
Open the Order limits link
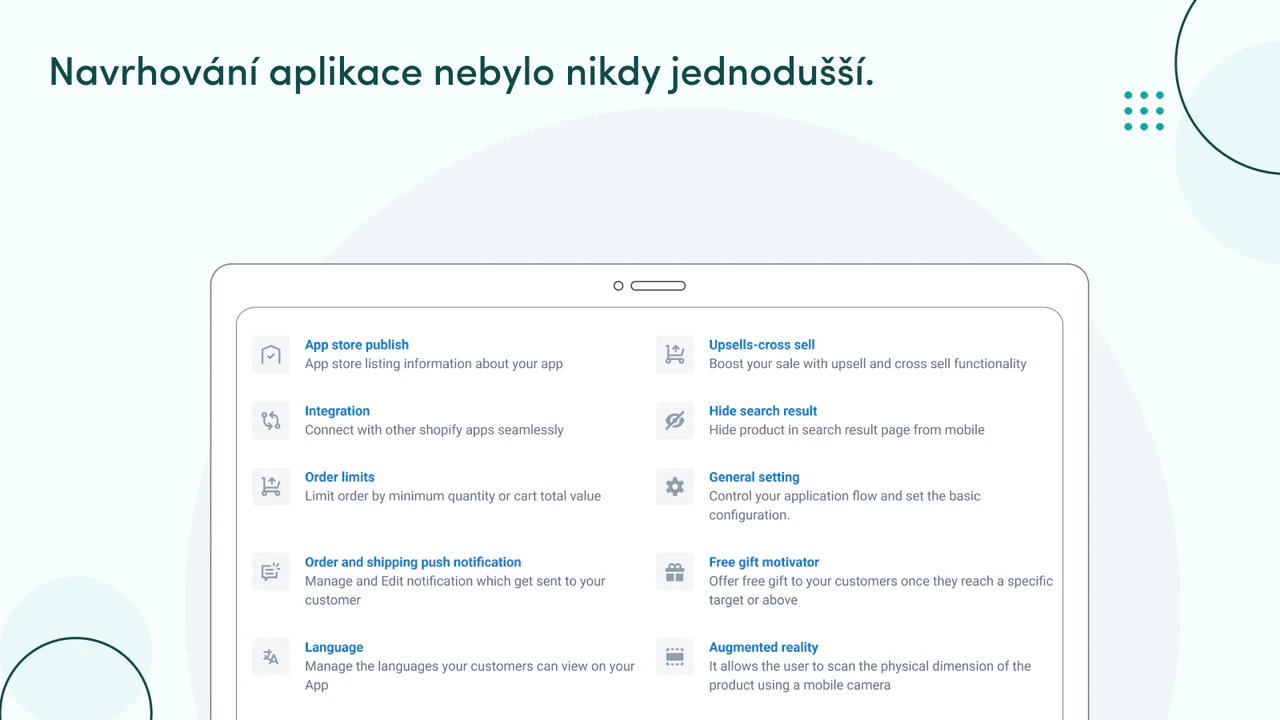point(340,477)
